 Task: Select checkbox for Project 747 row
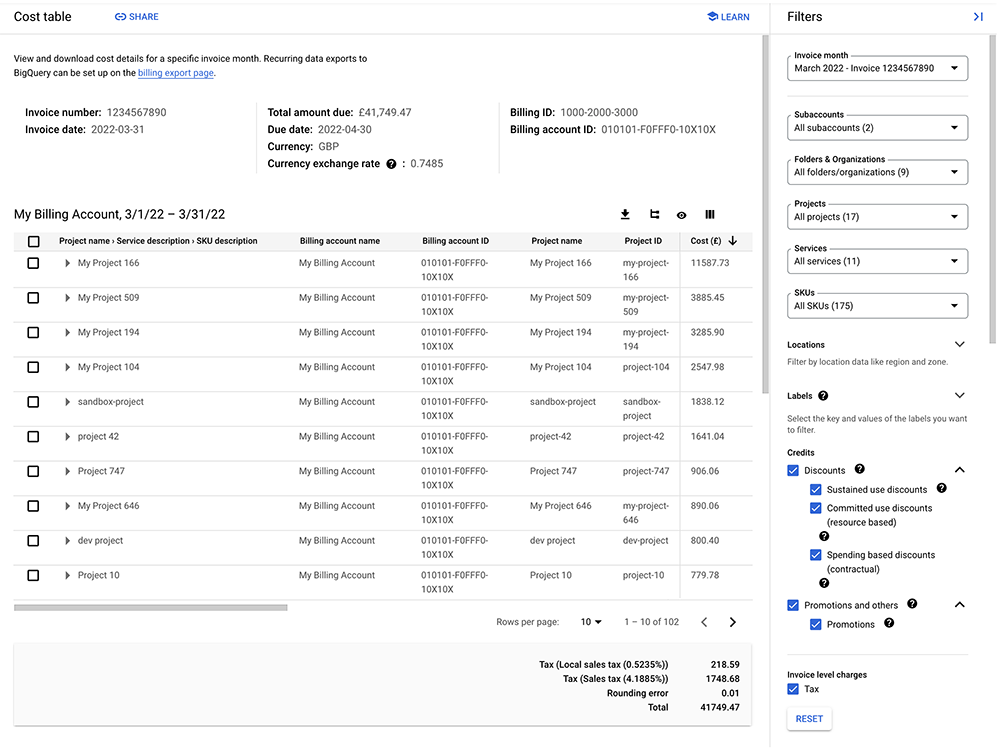coord(33,471)
